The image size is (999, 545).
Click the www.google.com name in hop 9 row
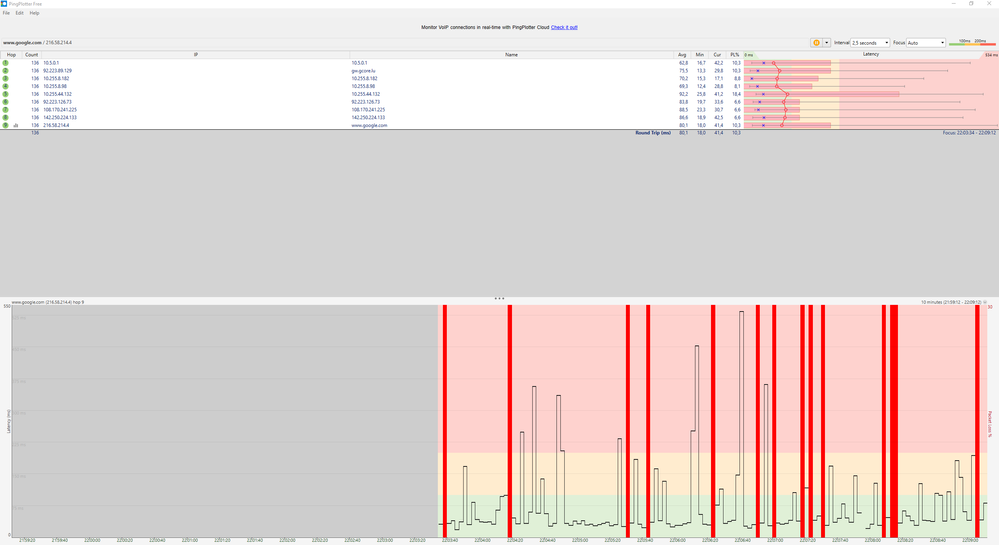point(370,126)
